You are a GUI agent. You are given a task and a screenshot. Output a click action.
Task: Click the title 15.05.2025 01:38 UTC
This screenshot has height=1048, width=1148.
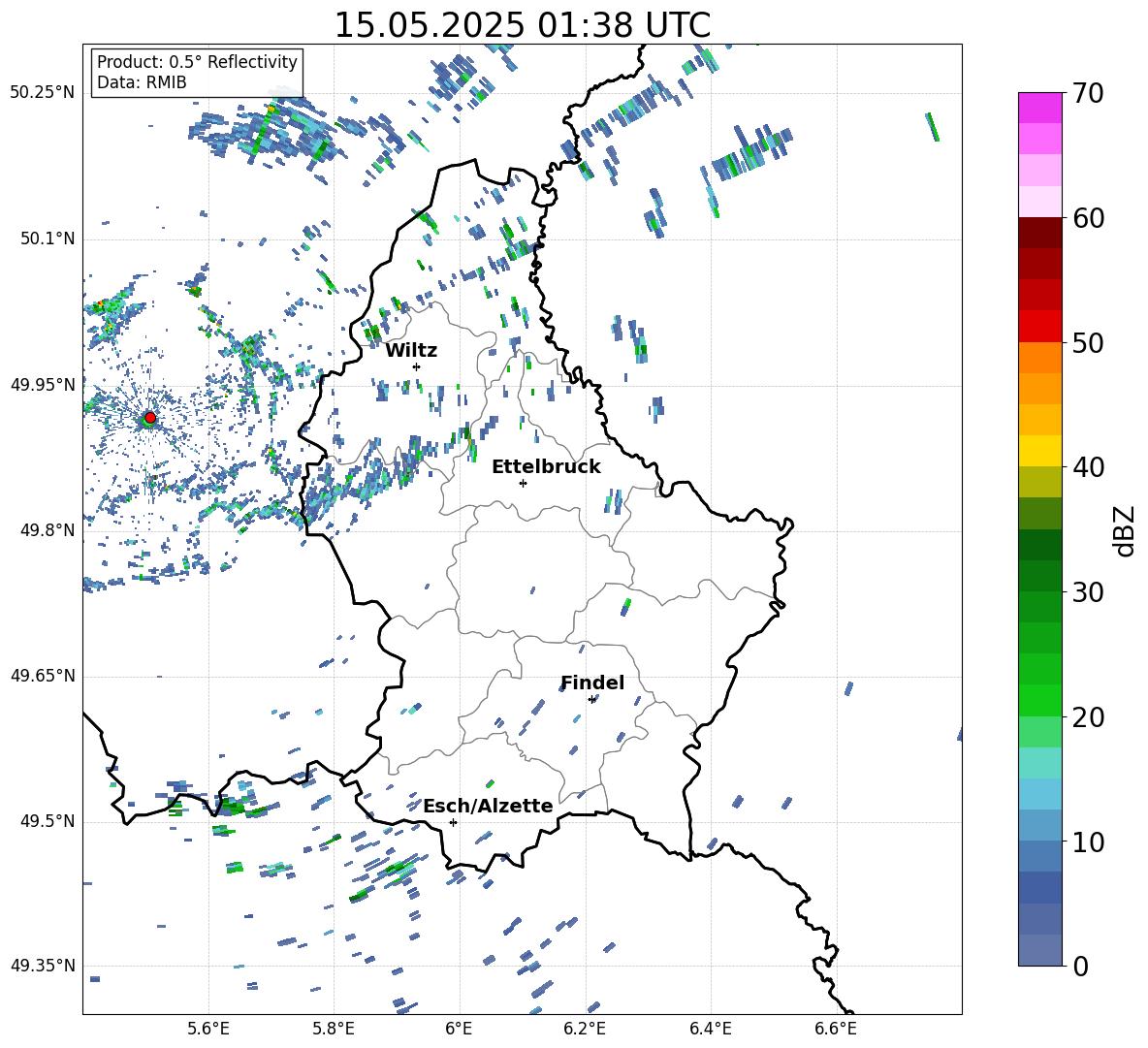[523, 25]
